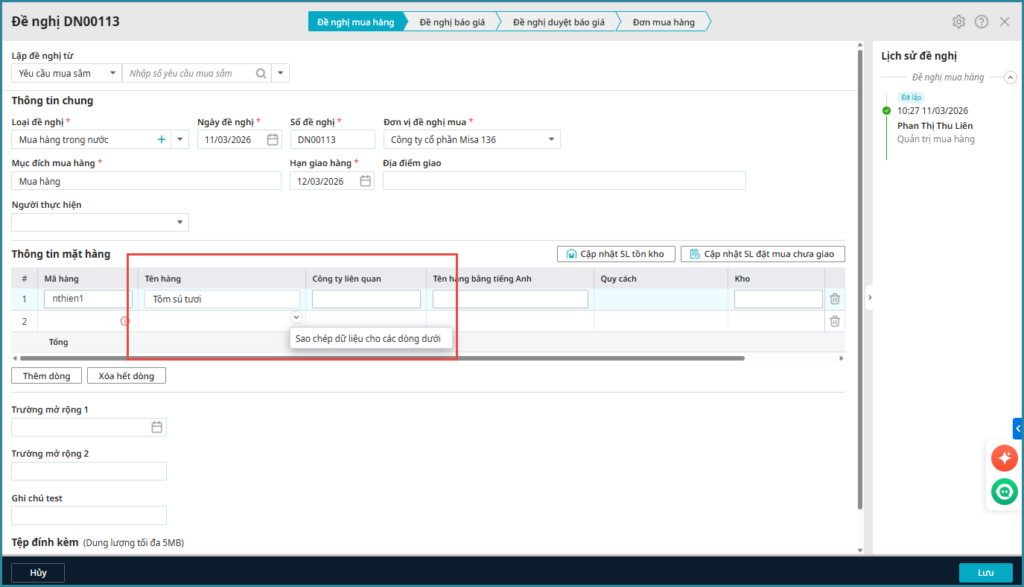
Task: Open the green chat support icon
Action: click(x=1003, y=492)
